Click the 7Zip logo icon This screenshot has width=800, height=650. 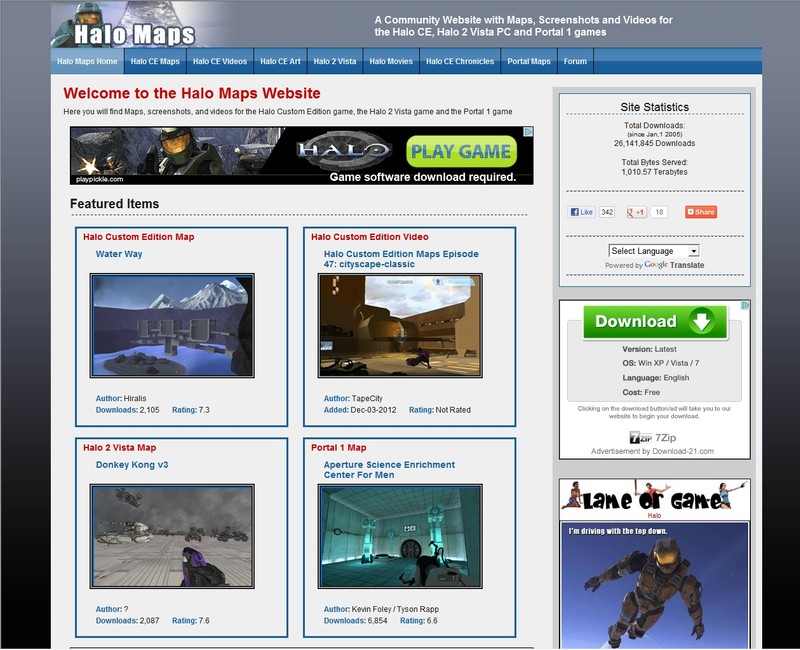pos(640,438)
